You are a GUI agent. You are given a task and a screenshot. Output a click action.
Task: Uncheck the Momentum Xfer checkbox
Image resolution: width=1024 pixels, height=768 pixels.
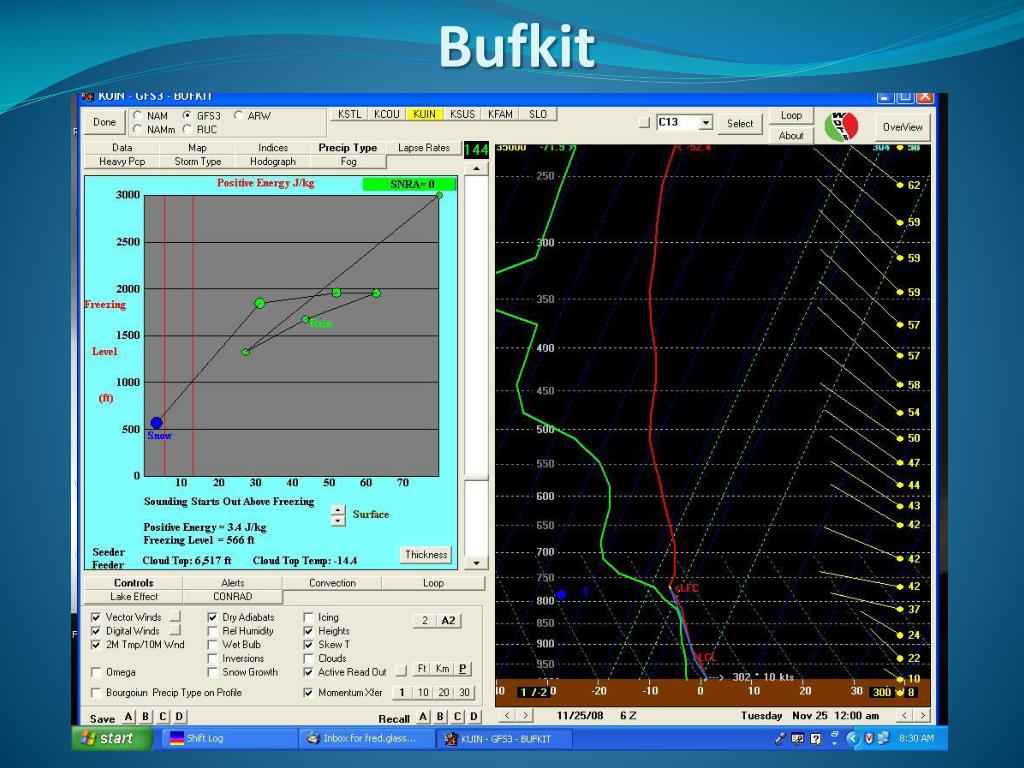(308, 692)
